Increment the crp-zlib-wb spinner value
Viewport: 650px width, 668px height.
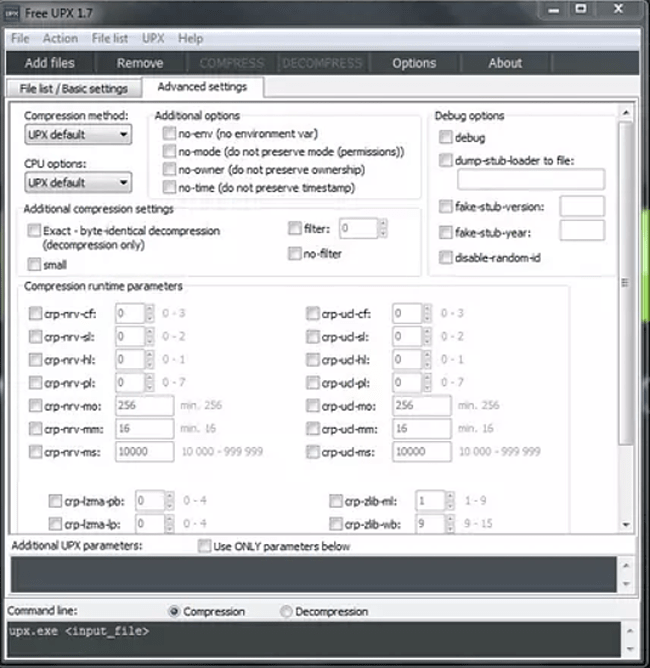point(450,518)
